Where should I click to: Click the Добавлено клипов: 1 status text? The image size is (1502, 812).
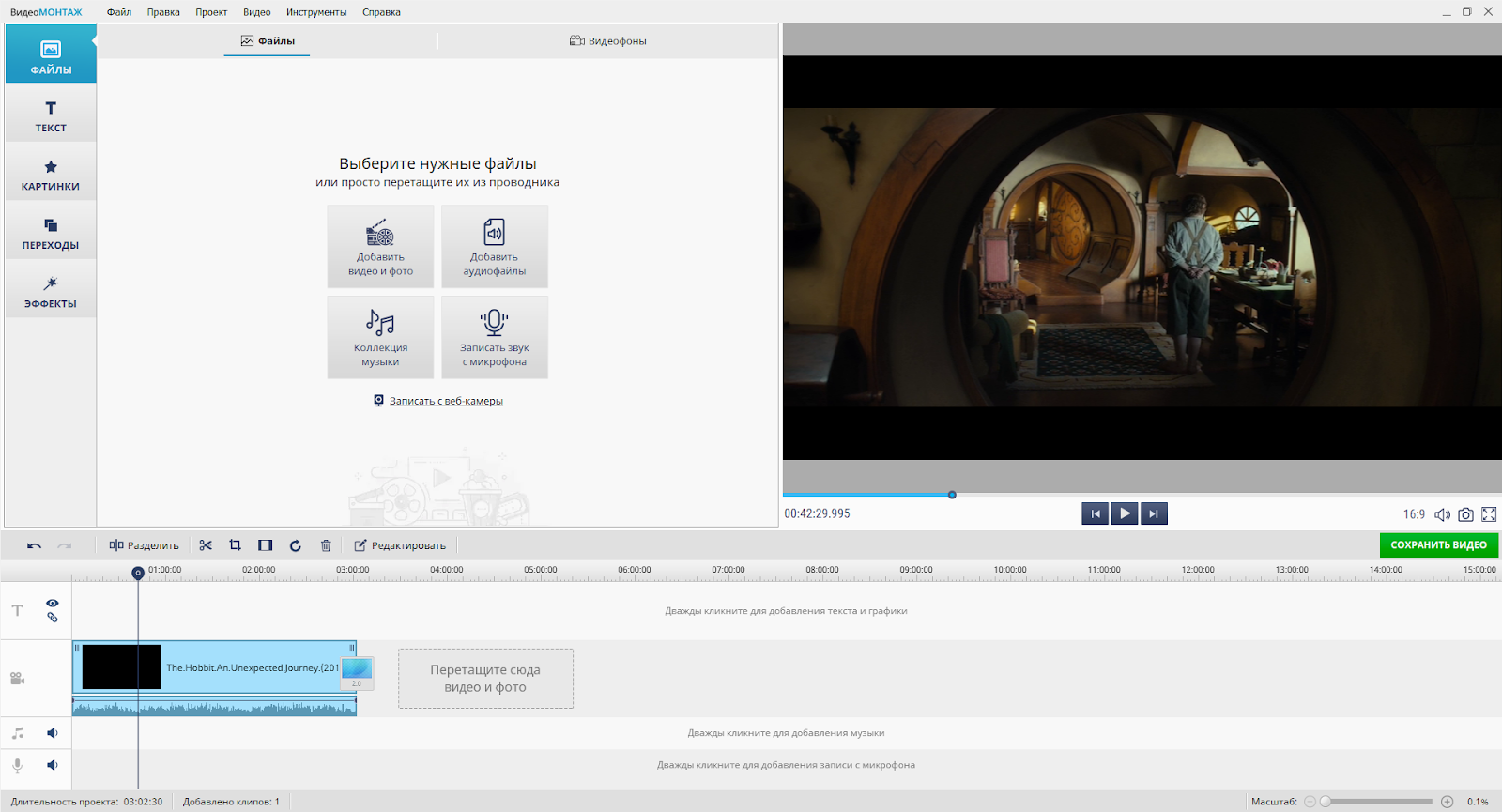231,802
